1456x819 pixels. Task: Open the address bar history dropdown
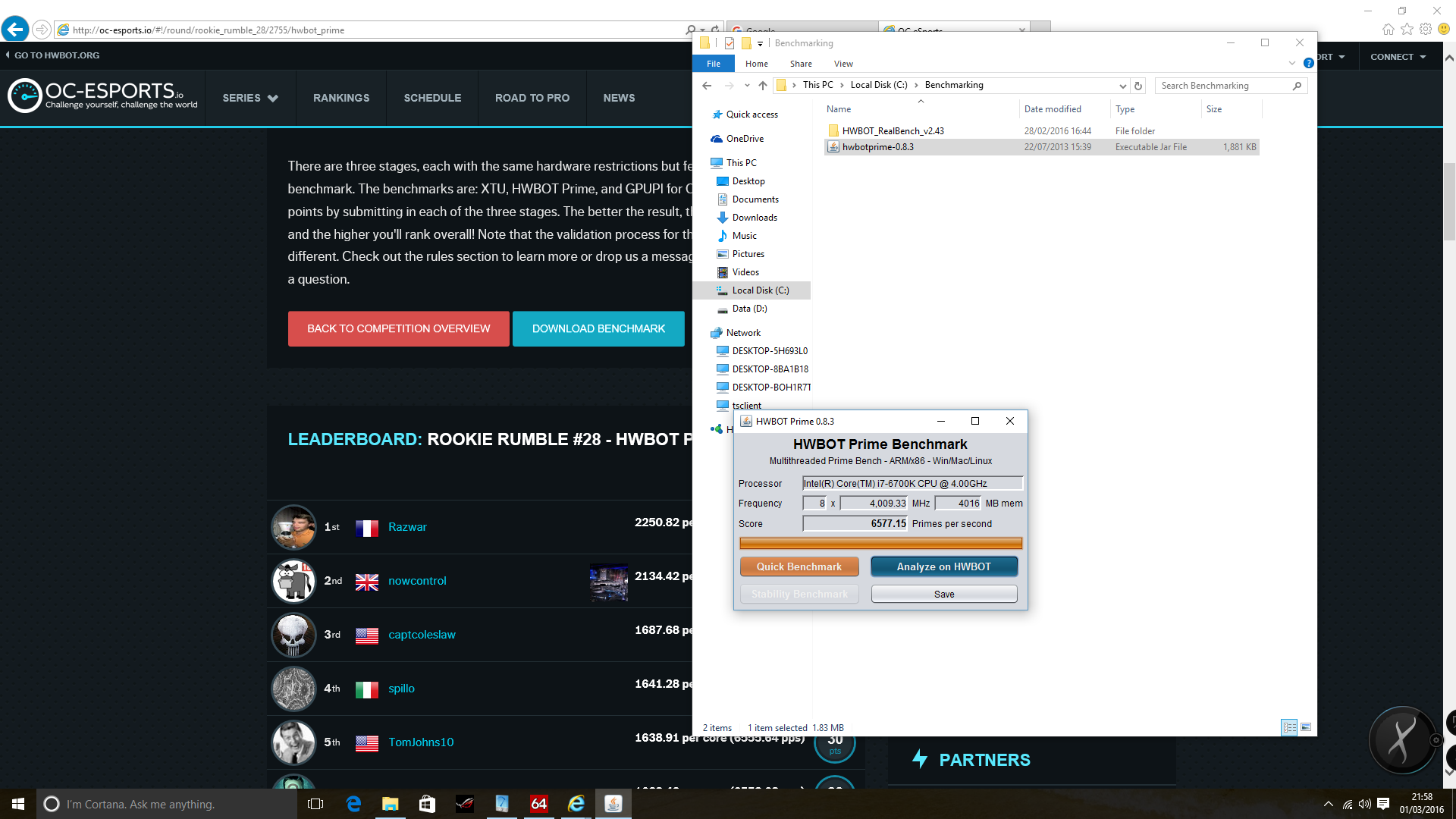pyautogui.click(x=1123, y=86)
